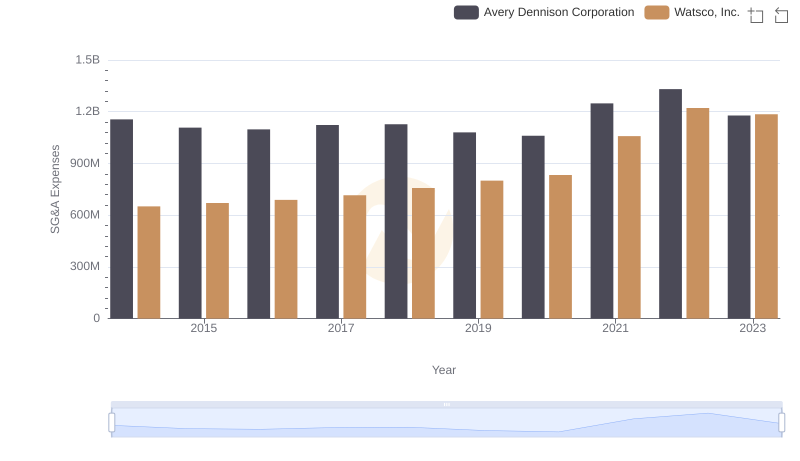The image size is (800, 461).
Task: Click Avery Dennison bar for 2014
Action: coord(121,219)
